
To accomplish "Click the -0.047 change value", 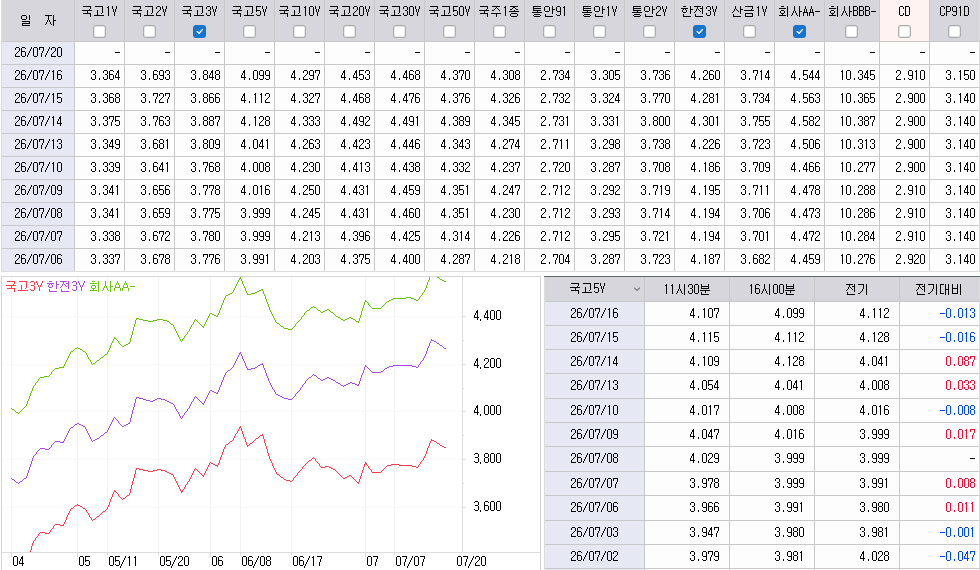I will 958,556.
